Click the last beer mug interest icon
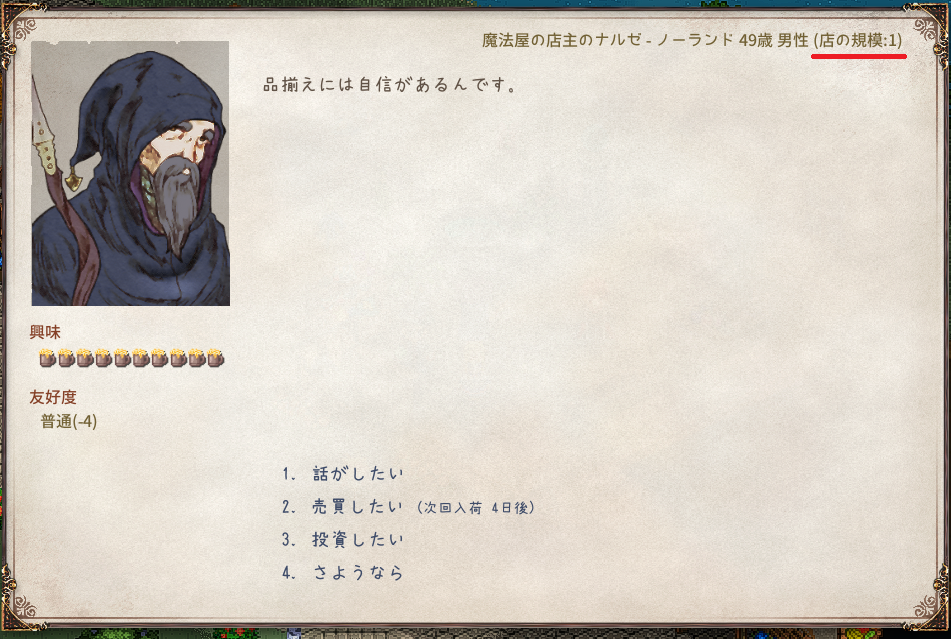Image resolution: width=951 pixels, height=639 pixels. (x=215, y=358)
